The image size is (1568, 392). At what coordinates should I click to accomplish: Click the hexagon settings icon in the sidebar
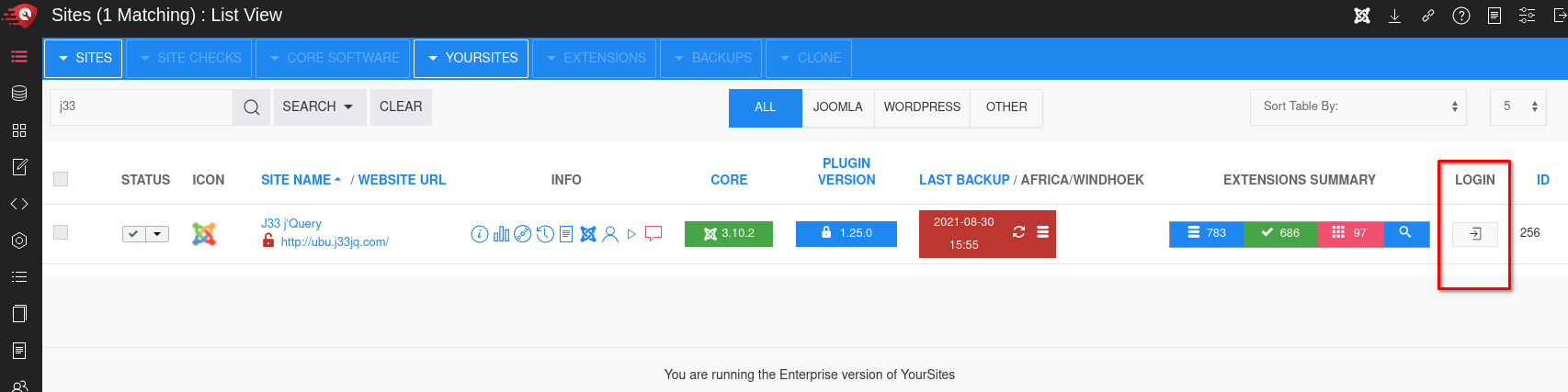[19, 241]
